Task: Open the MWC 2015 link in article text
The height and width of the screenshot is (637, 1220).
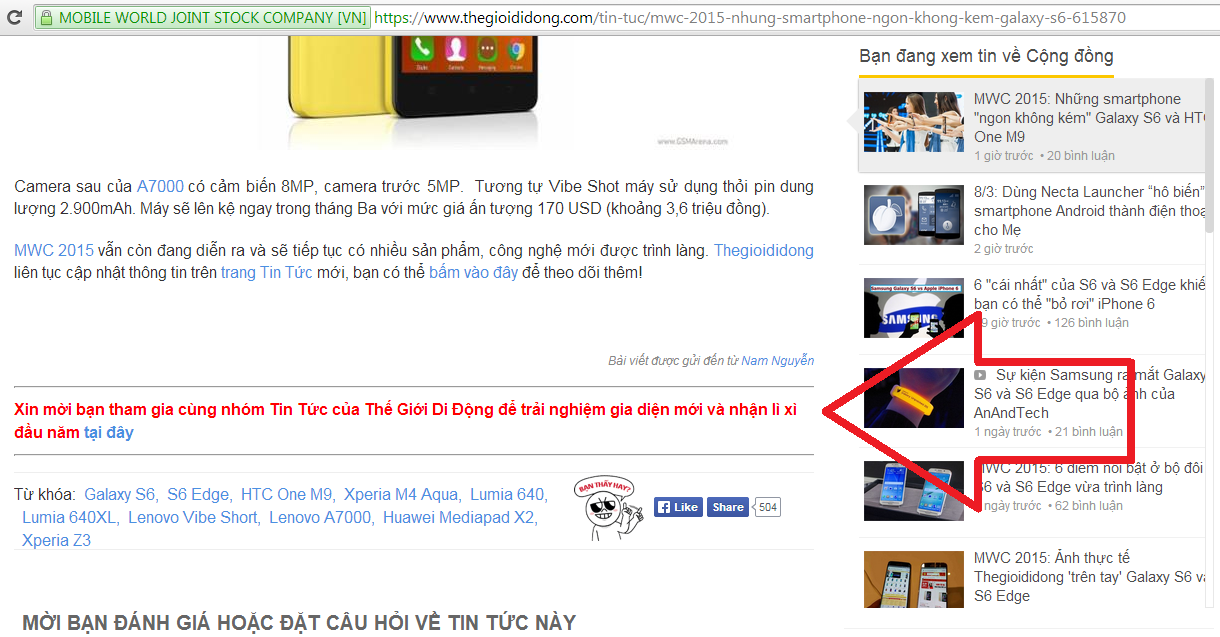Action: pyautogui.click(x=54, y=250)
